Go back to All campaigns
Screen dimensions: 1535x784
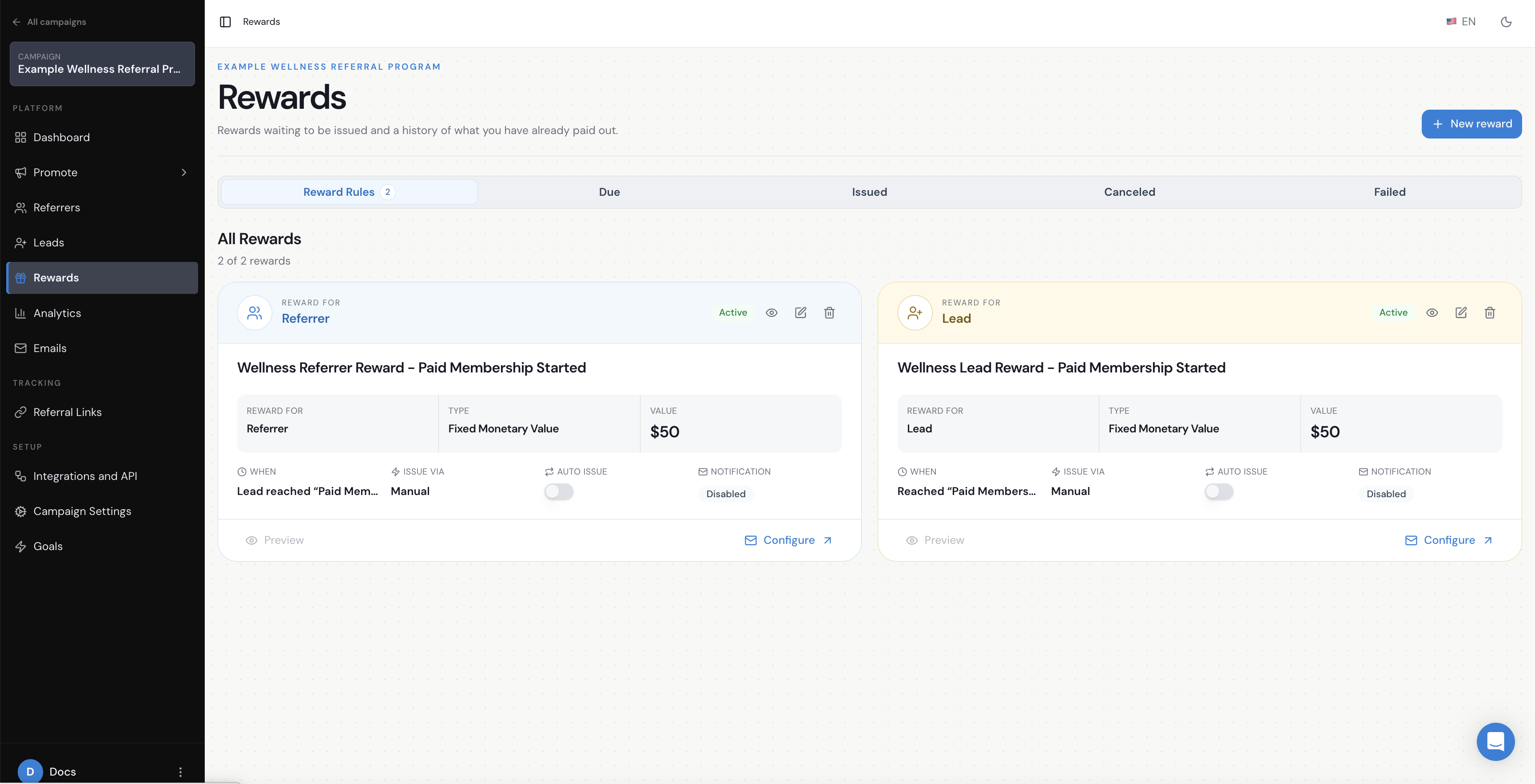pos(49,22)
